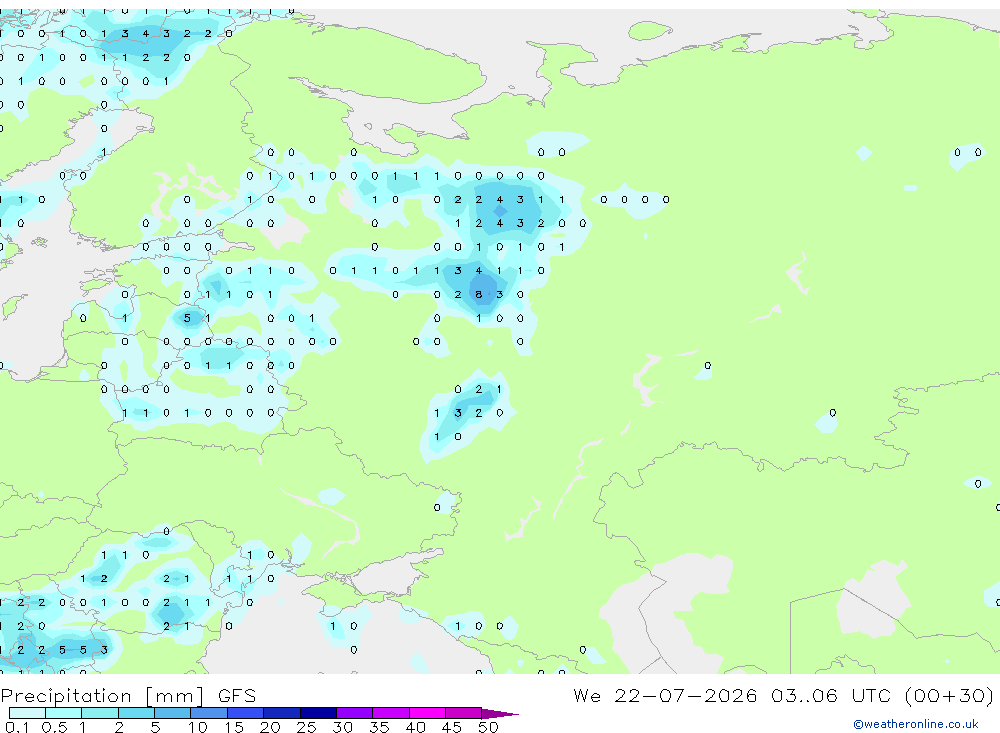Click the 0.1–0.5 mm legend color swatch
The height and width of the screenshot is (733, 1000).
pos(27,713)
